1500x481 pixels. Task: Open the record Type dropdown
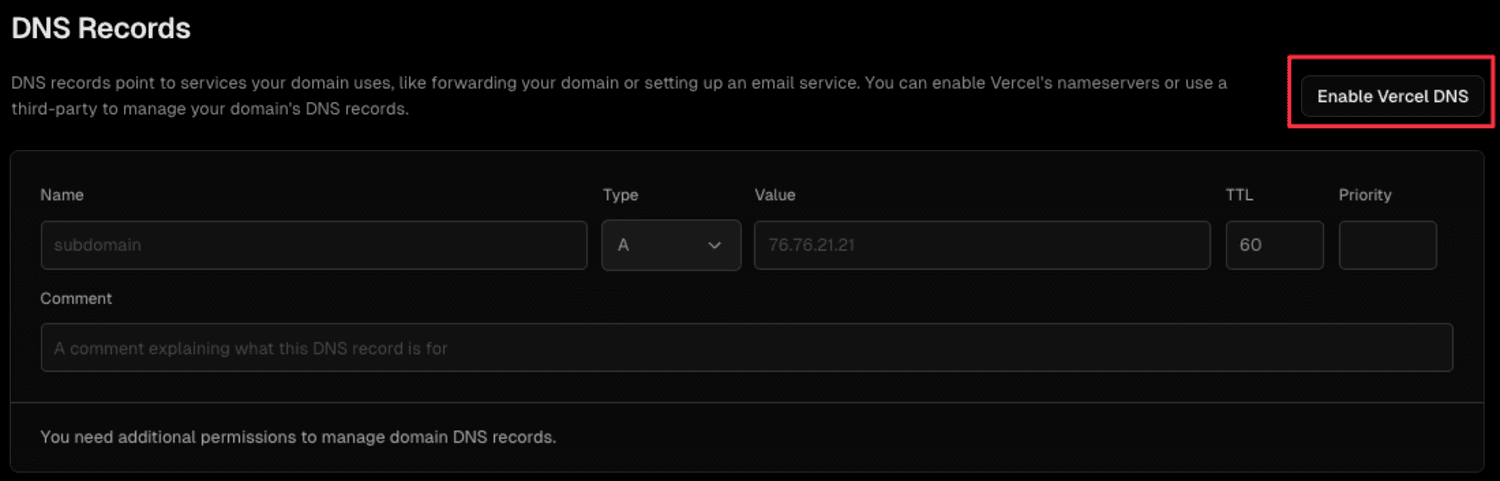[x=670, y=245]
